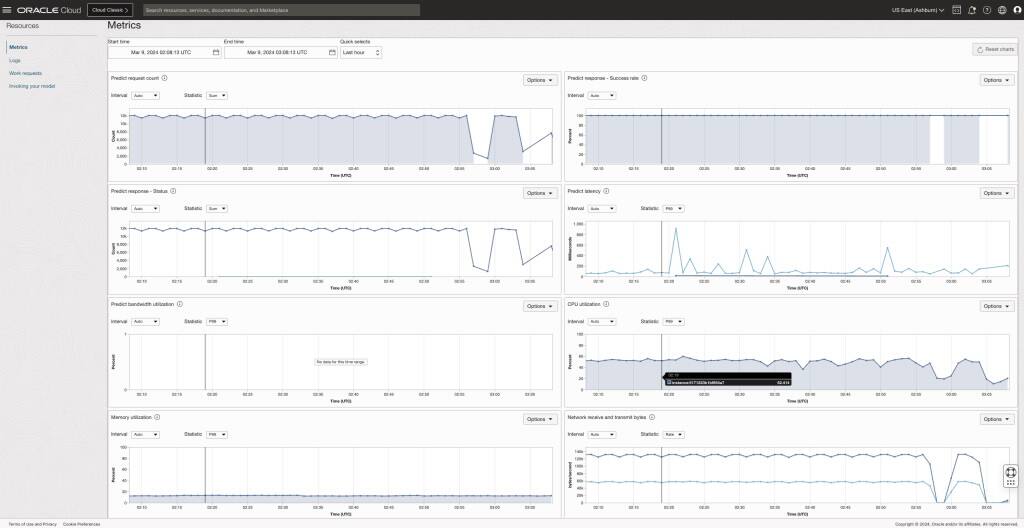This screenshot has width=1024, height=528.
Task: Open the hamburger navigation menu
Action: pos(7,10)
